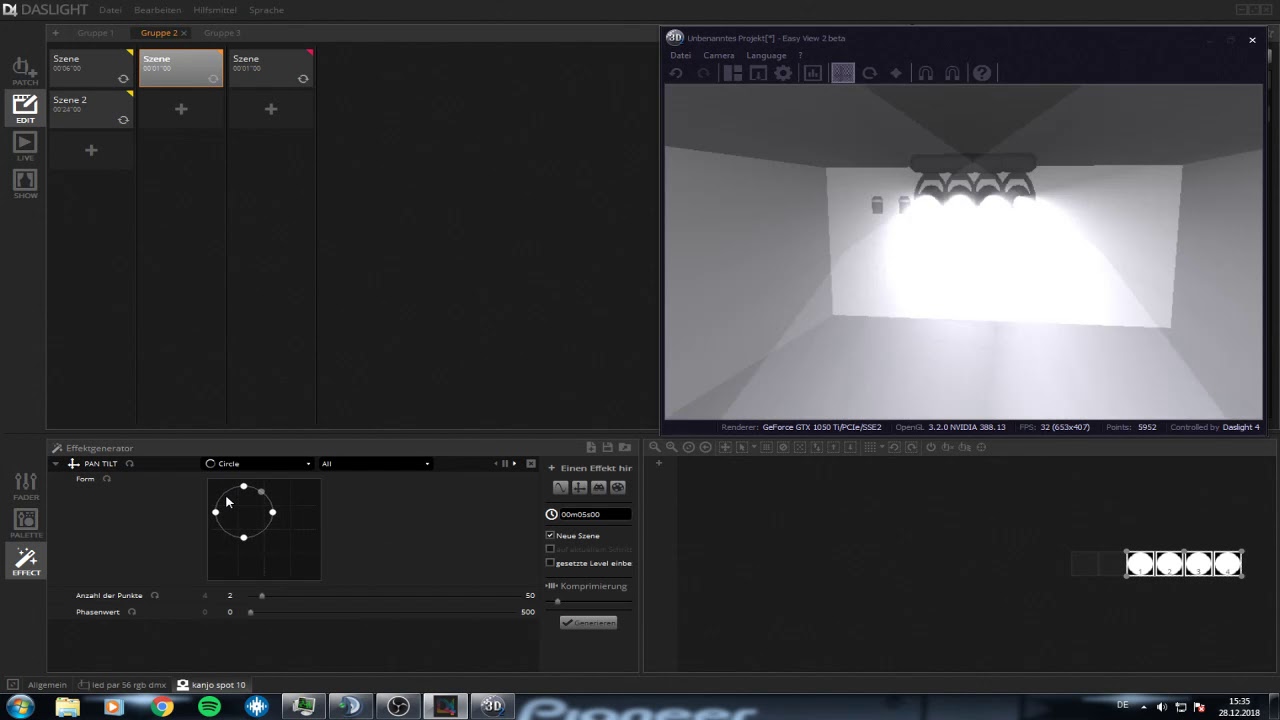Select first fixture circle in fixture area
Viewport: 1280px width, 720px height.
(x=1140, y=564)
